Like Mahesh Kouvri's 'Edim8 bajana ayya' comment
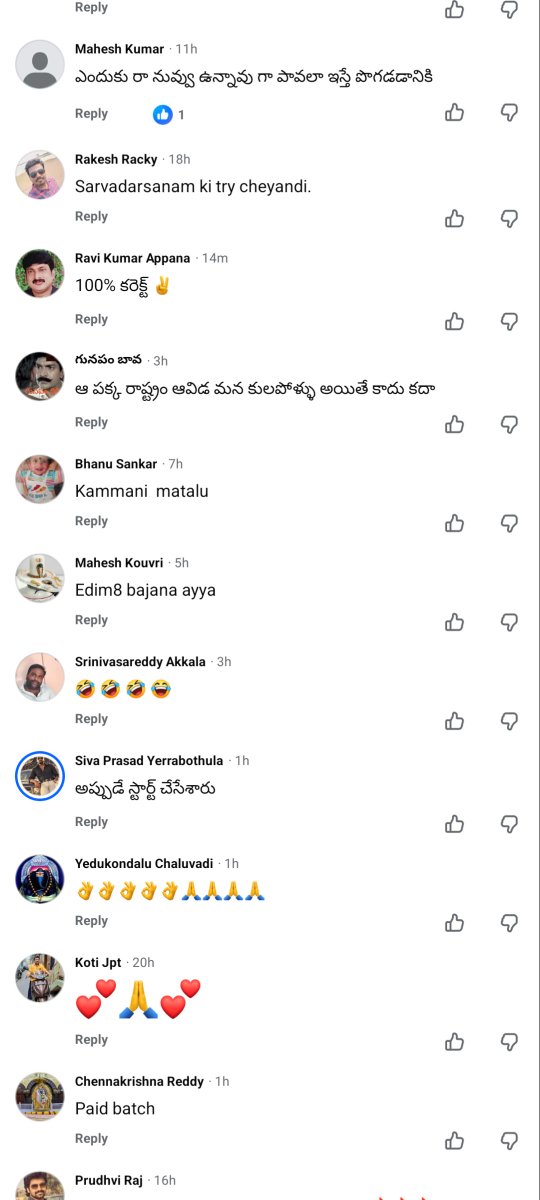Viewport: 540px width, 1200px height. coord(455,622)
